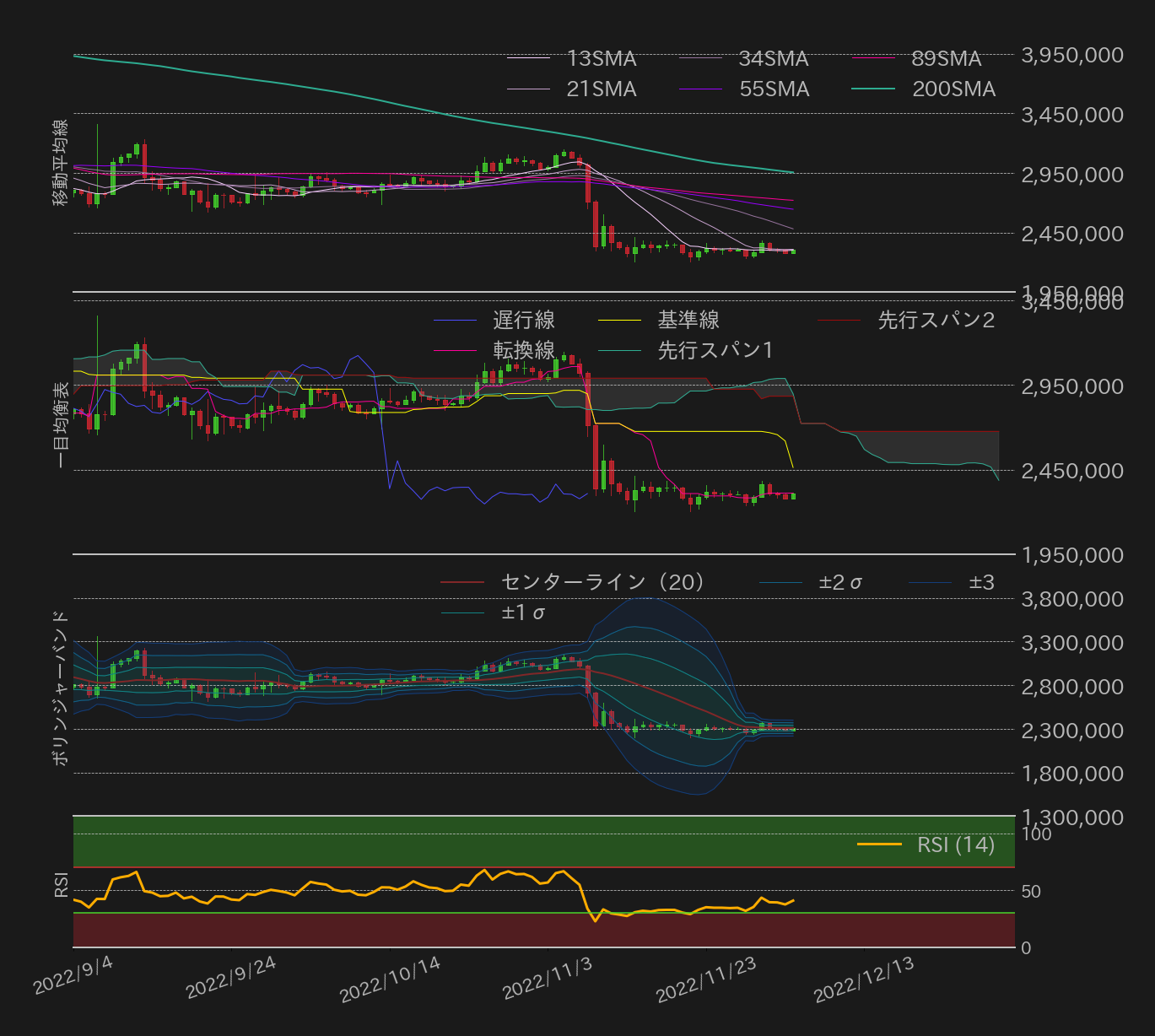Click the 3,950,000 price tick label
This screenshot has height=1036, width=1155.
click(1072, 55)
